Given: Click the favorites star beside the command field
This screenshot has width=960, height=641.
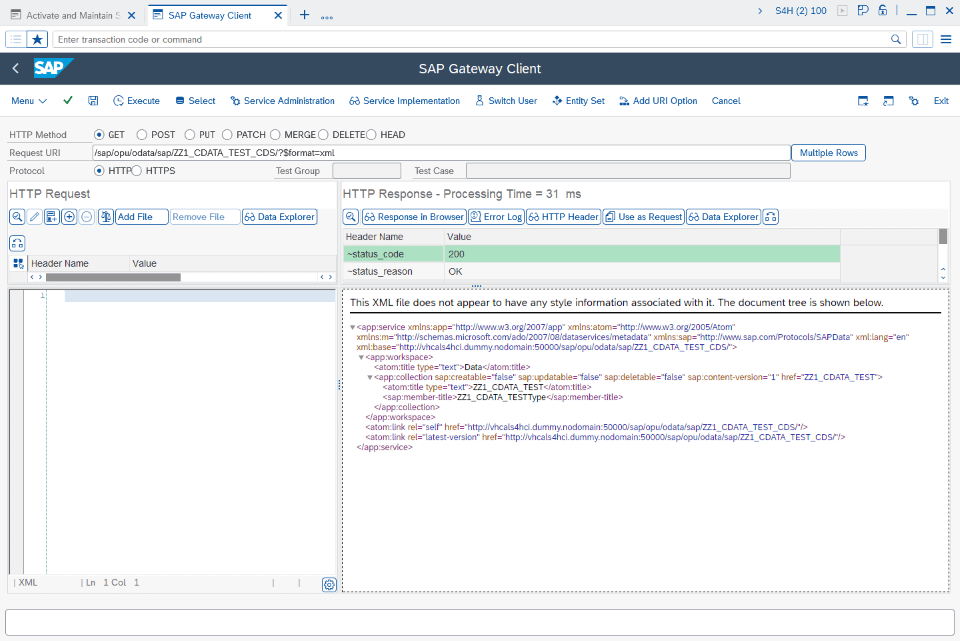Looking at the screenshot, I should 37,39.
